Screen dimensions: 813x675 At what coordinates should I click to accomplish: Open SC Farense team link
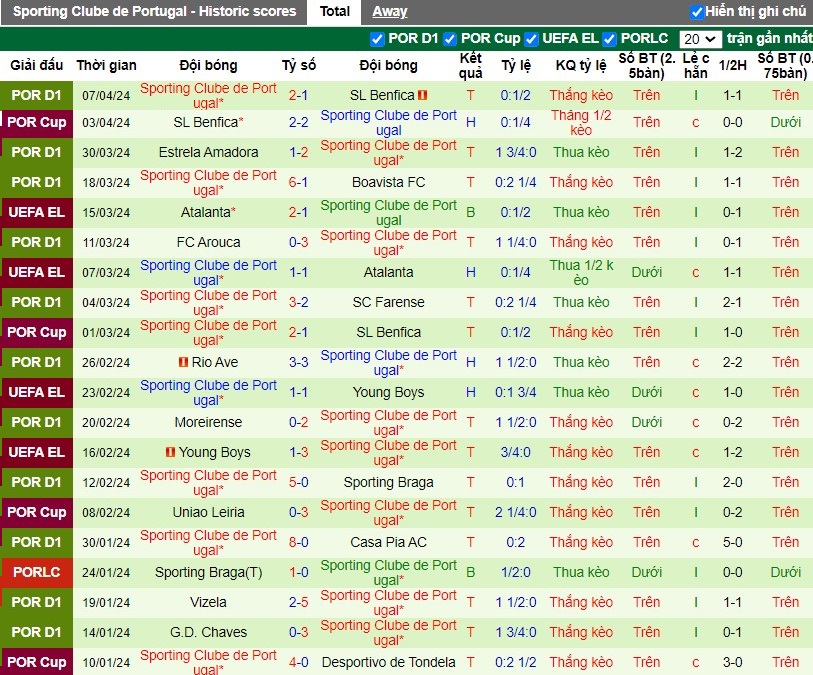[388, 302]
